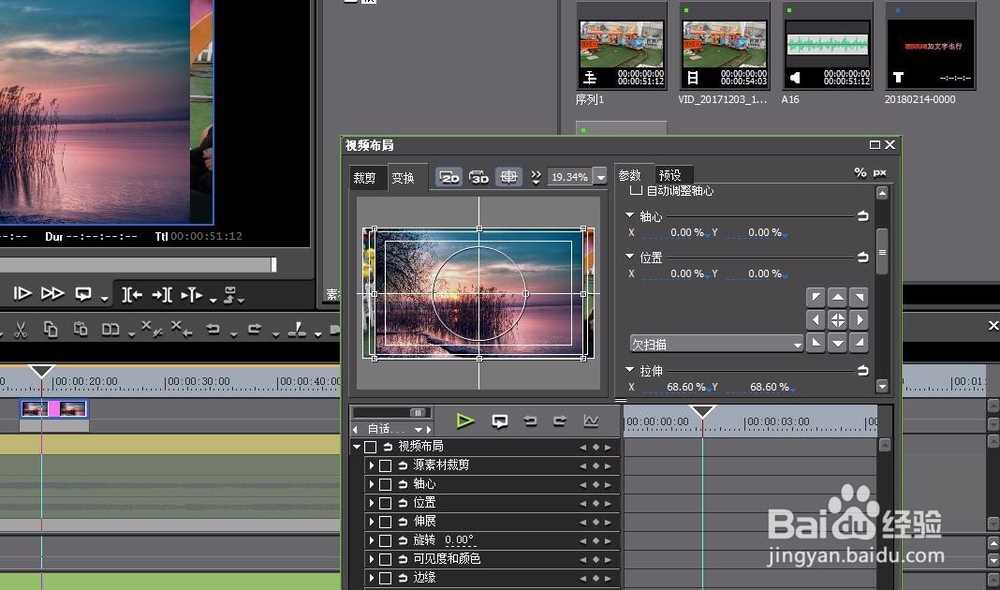Copy the clip using the main toolbar

(x=50, y=329)
